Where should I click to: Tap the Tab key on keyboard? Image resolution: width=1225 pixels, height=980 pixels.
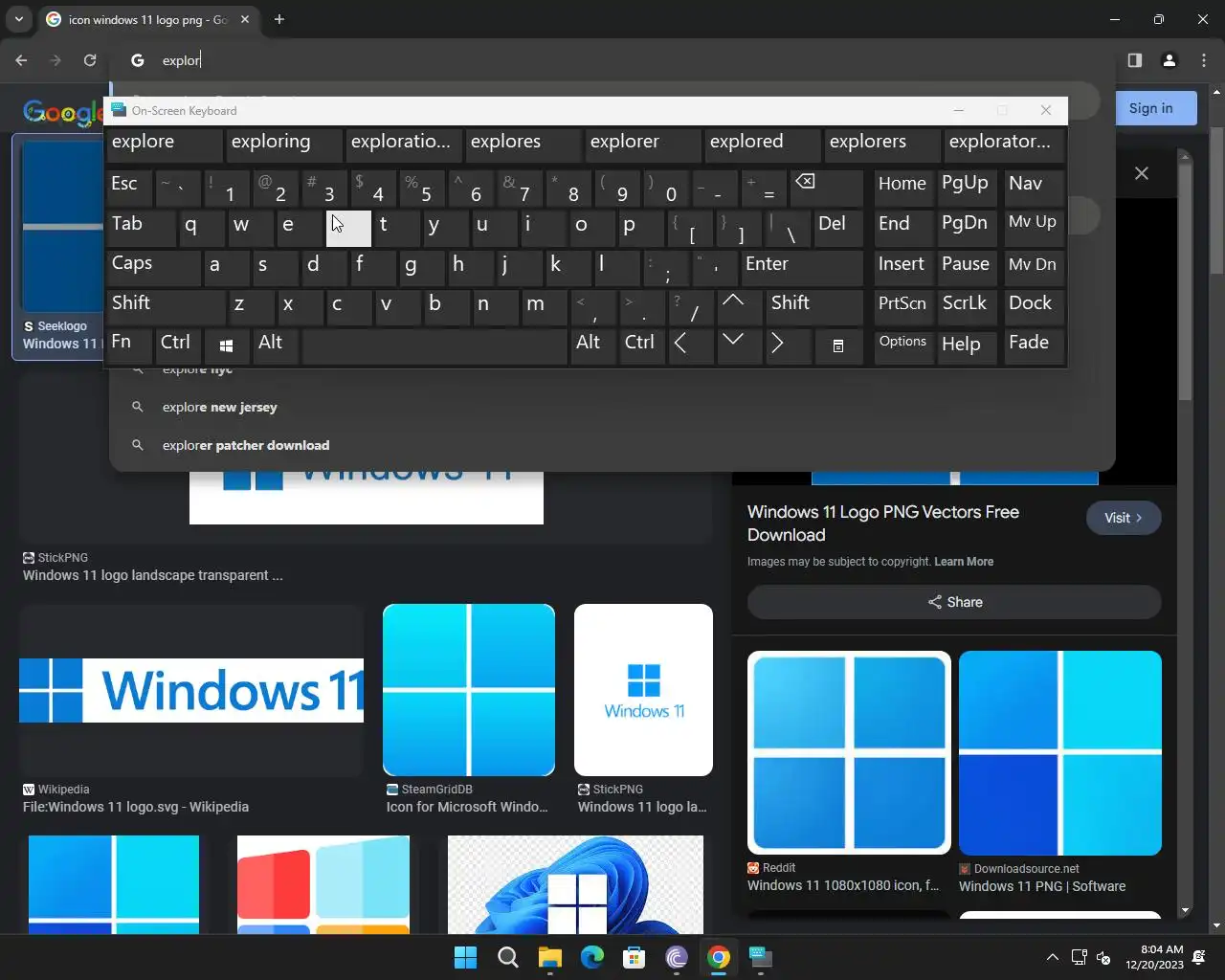(141, 228)
